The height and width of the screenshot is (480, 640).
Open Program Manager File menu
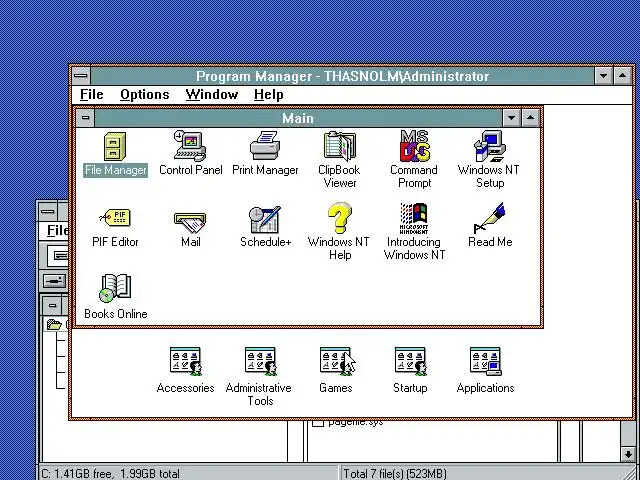click(x=91, y=95)
